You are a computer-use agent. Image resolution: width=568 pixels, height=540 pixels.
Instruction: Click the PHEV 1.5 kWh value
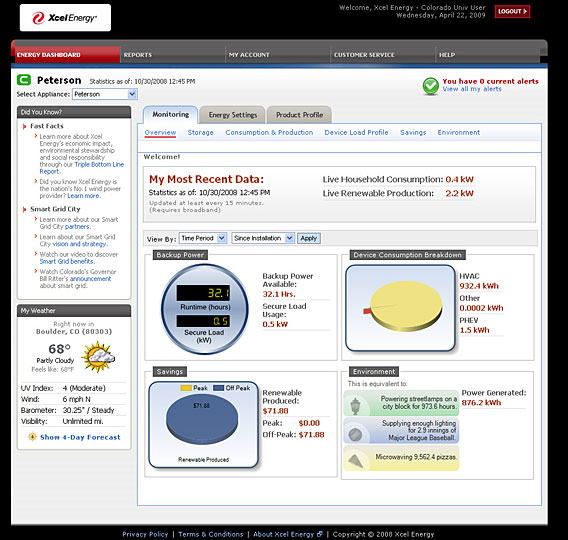[474, 330]
